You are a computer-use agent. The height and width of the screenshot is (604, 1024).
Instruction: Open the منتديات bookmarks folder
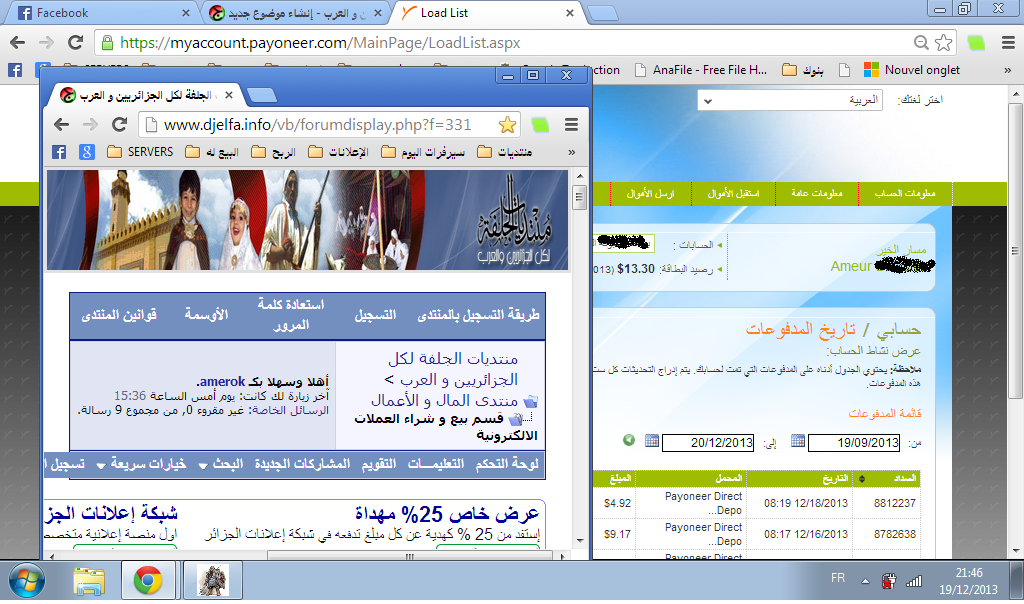pos(505,152)
